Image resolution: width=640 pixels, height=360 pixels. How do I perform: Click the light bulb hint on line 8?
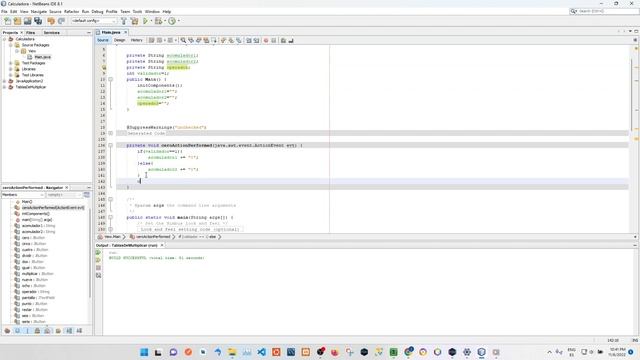(x=104, y=67)
